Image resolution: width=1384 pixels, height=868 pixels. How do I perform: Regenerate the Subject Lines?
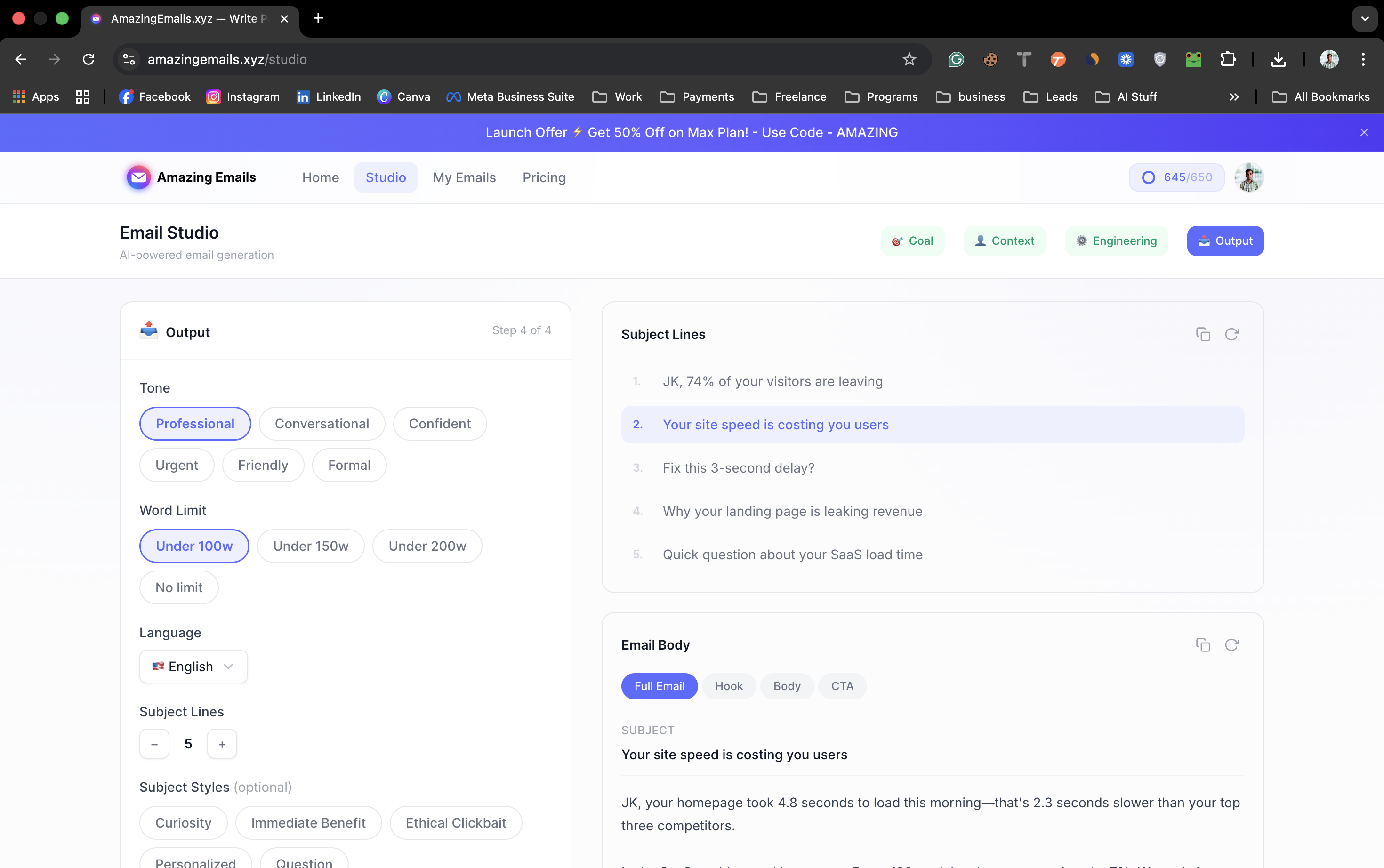[x=1231, y=334]
